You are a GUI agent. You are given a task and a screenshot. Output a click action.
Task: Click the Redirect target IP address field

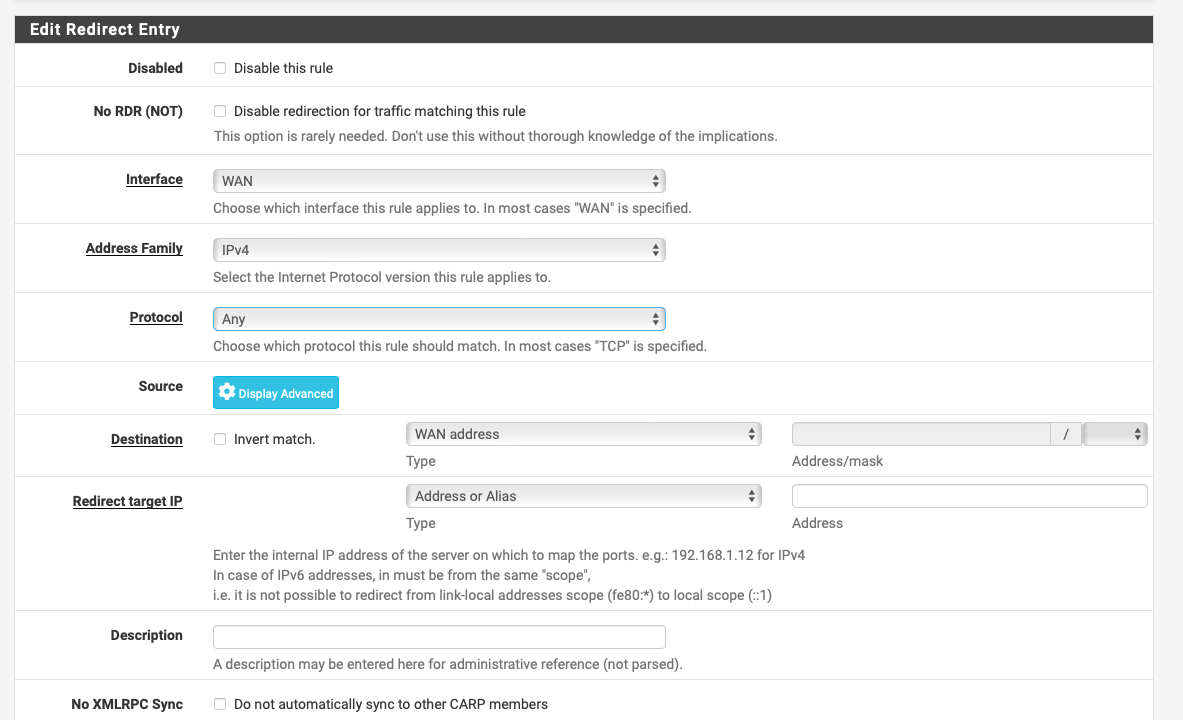click(x=969, y=496)
